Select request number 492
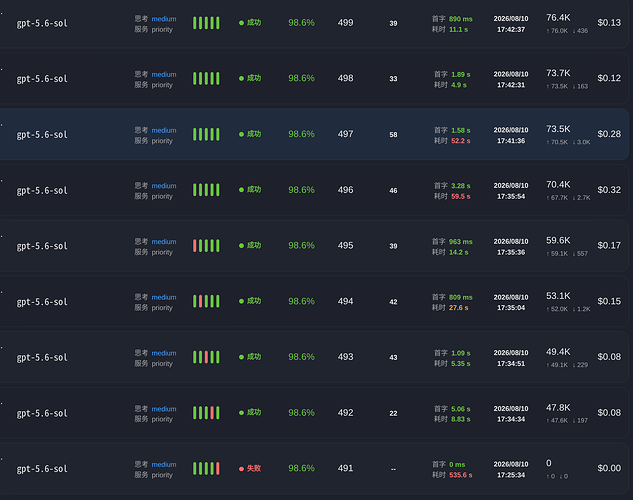This screenshot has width=633, height=500. pos(346,413)
